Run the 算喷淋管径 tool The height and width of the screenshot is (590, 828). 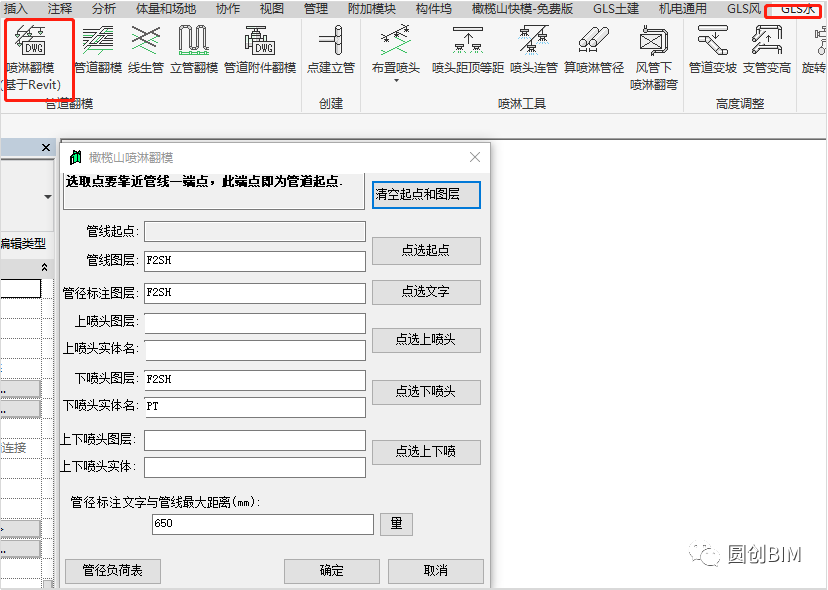click(594, 50)
